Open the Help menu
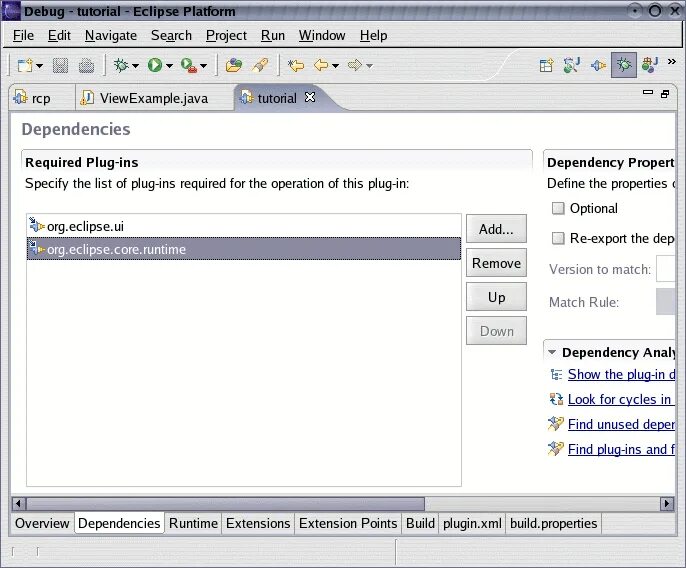The height and width of the screenshot is (568, 686). (x=373, y=35)
